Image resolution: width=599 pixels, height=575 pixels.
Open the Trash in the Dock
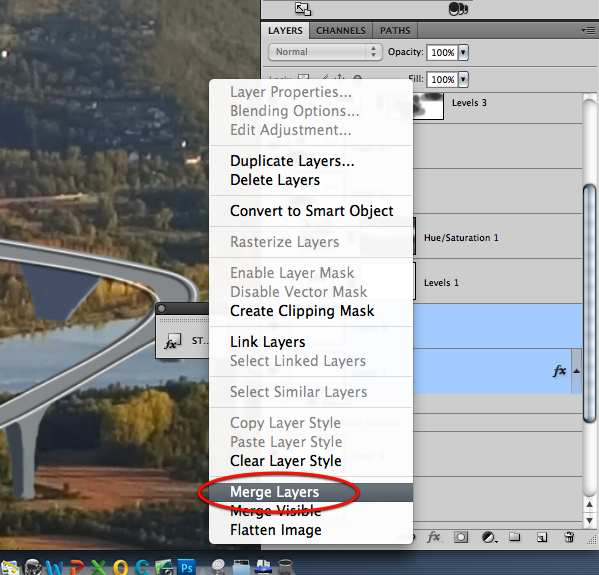click(285, 567)
